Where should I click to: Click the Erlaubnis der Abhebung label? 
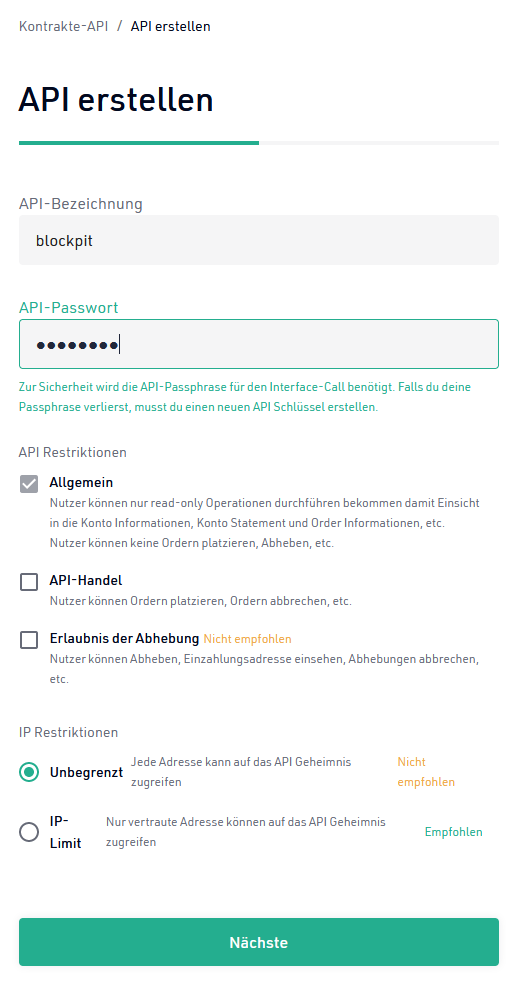[x=124, y=638]
